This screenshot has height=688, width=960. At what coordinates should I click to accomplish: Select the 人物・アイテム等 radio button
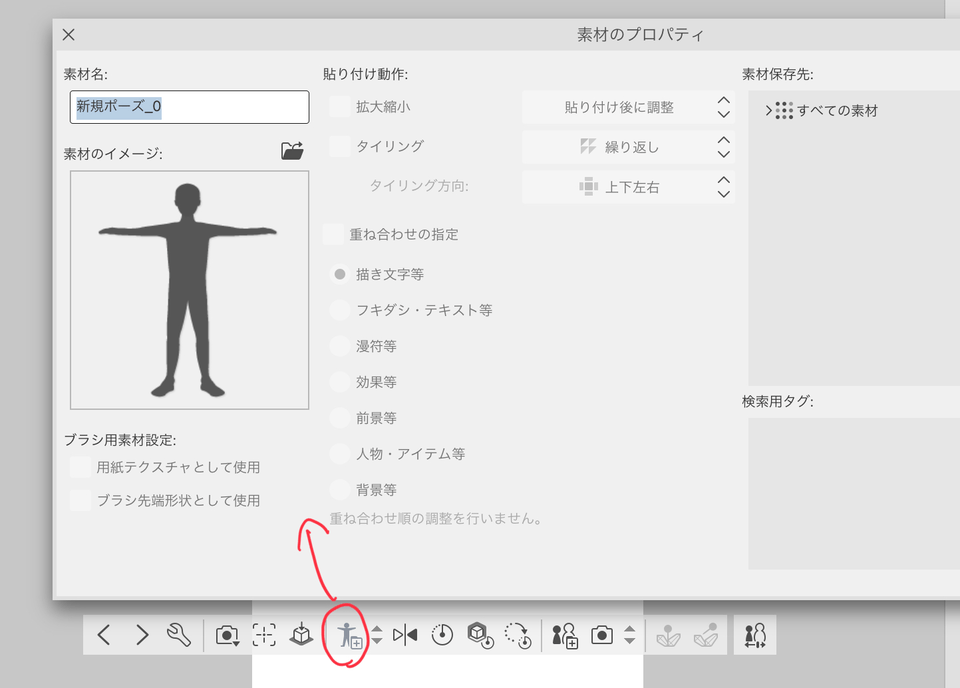[x=340, y=454]
